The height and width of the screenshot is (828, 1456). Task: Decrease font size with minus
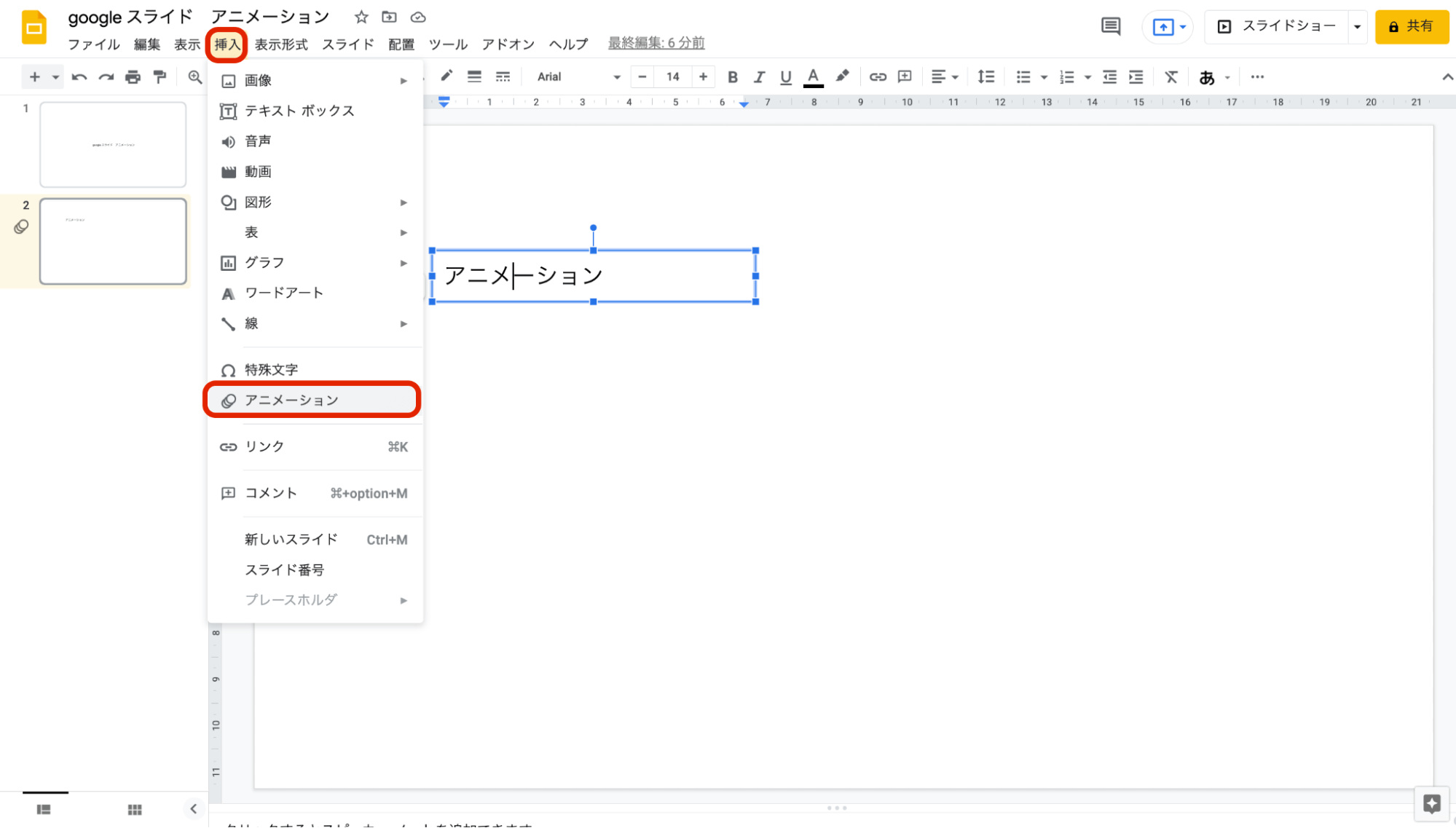pyautogui.click(x=642, y=76)
